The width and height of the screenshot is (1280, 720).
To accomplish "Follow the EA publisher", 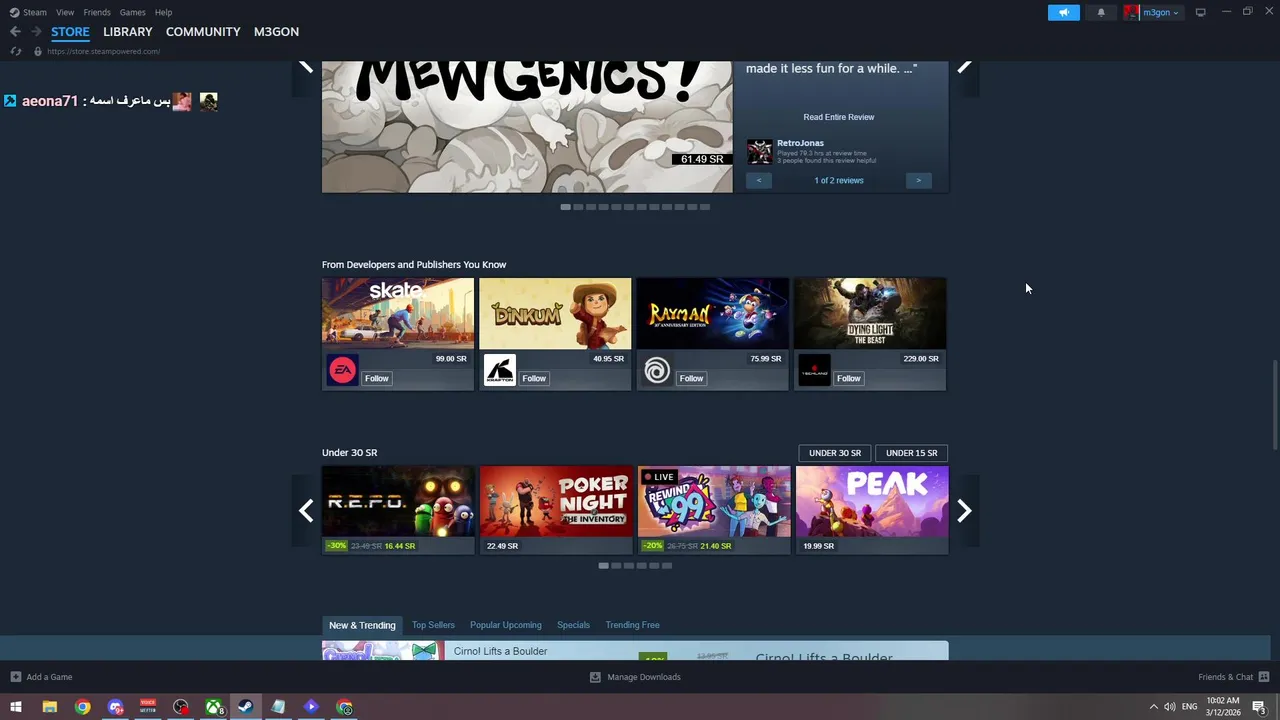I will tap(377, 378).
